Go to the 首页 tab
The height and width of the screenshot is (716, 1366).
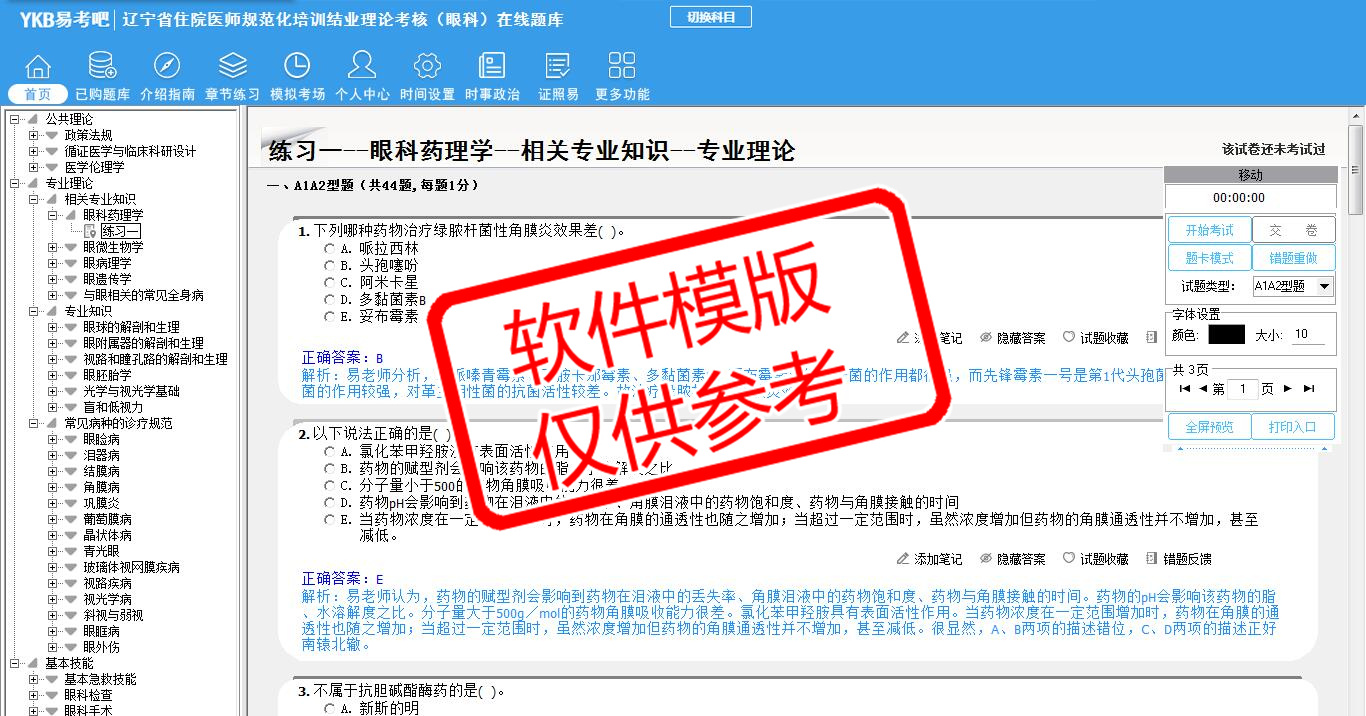[38, 94]
